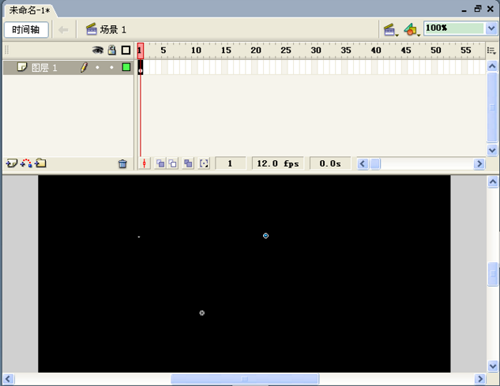The image size is (500, 386).
Task: Click frame 20 on timeline ruler
Action: (x=256, y=50)
